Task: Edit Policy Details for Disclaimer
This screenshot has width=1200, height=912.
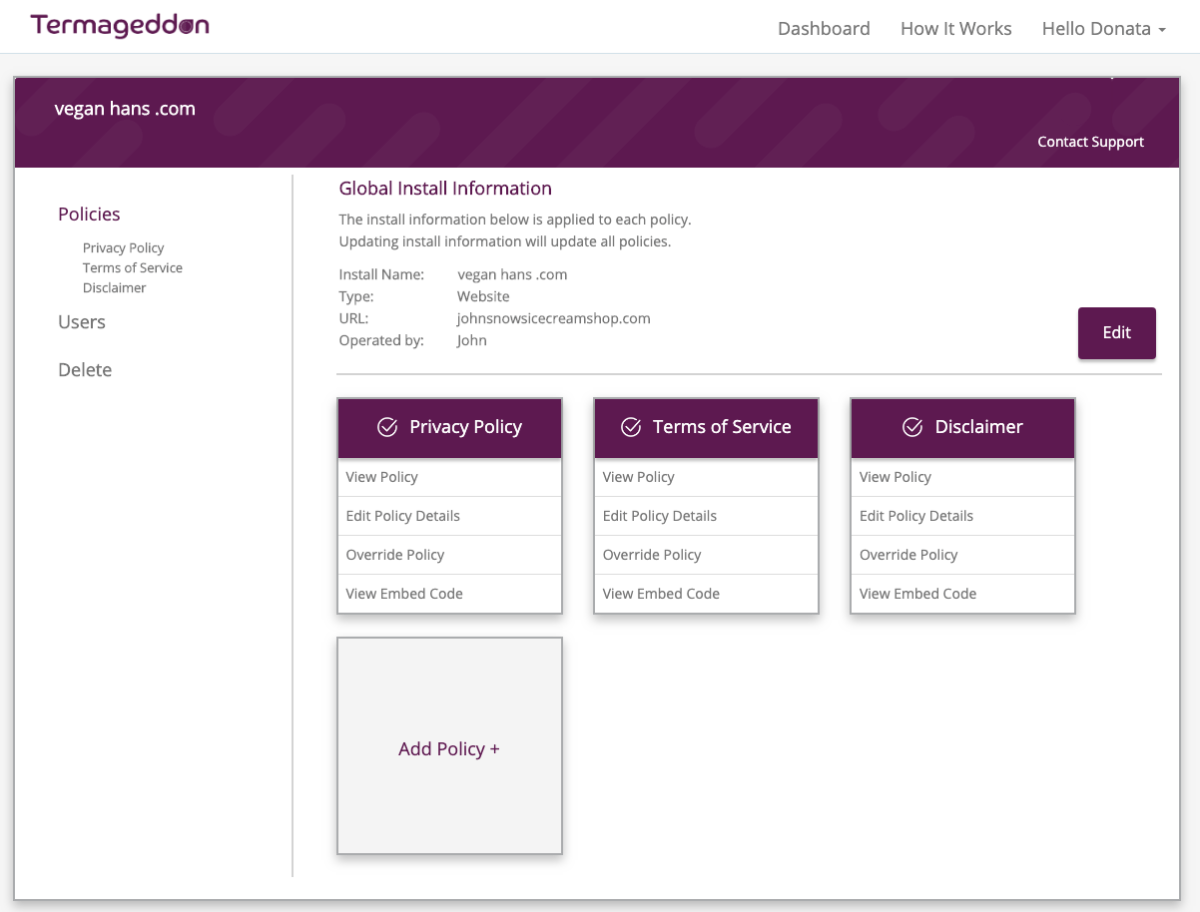Action: pyautogui.click(x=963, y=516)
